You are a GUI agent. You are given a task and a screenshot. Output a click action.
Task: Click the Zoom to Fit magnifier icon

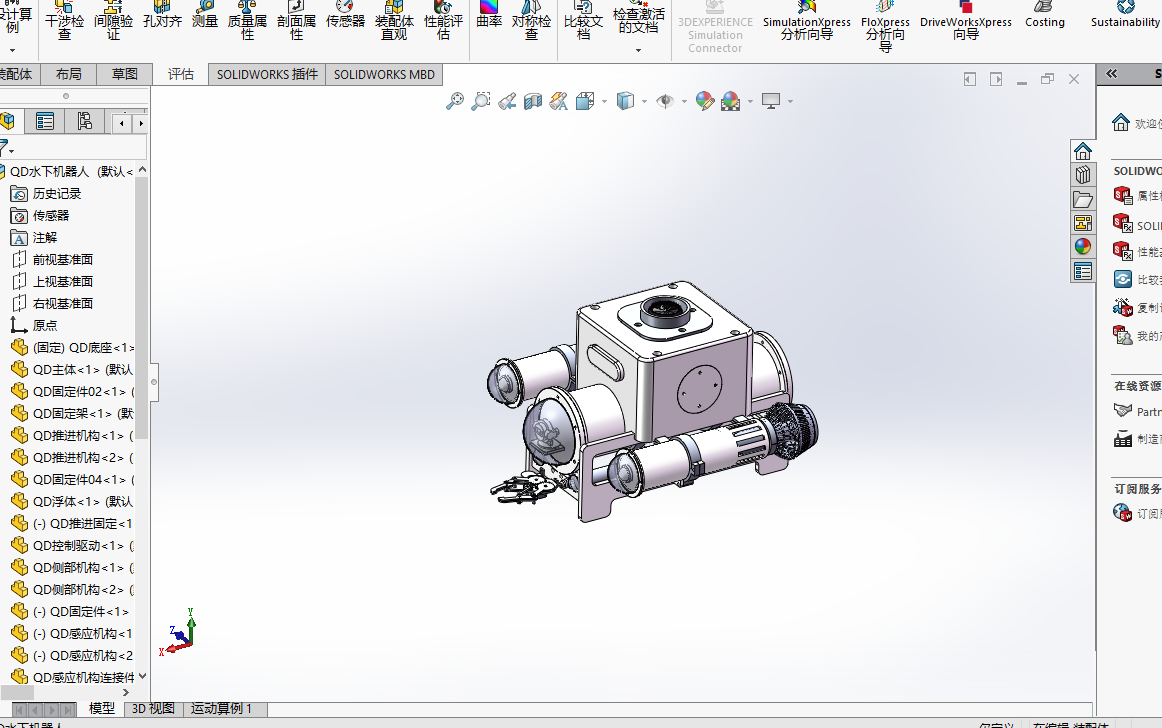pos(454,101)
